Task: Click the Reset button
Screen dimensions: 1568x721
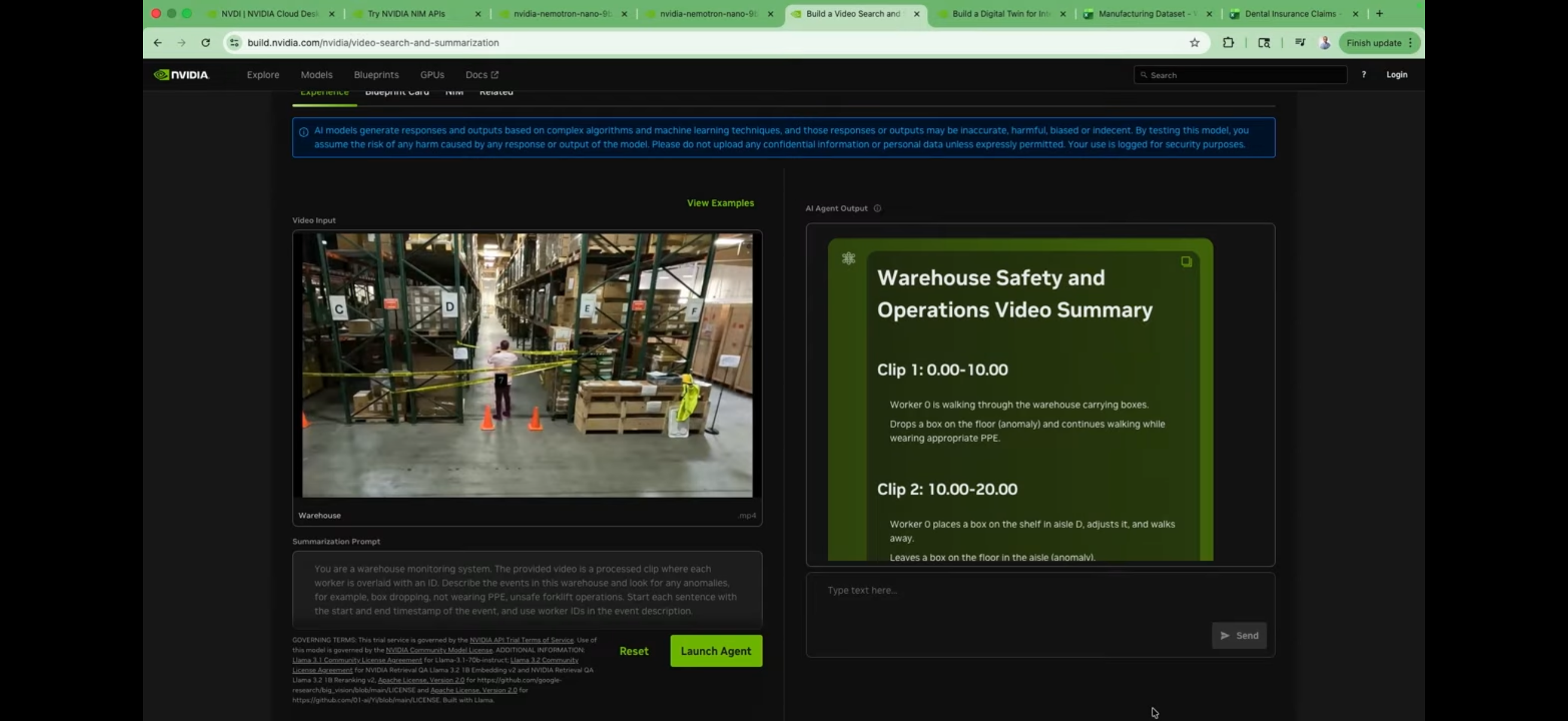Action: (x=634, y=651)
